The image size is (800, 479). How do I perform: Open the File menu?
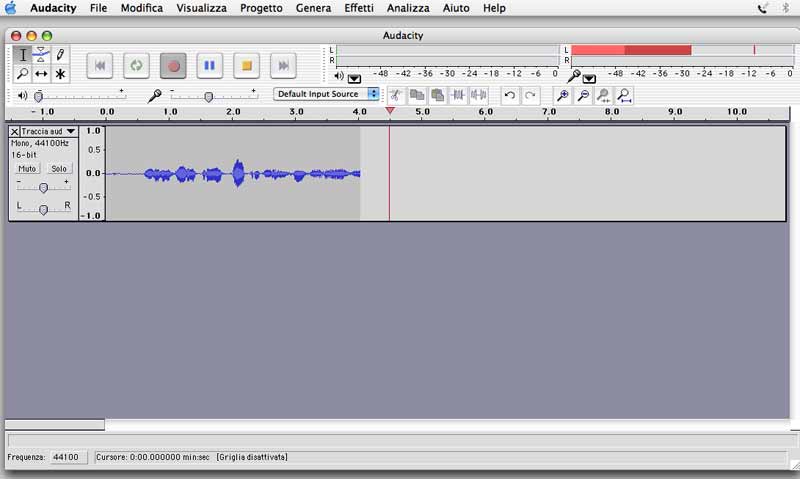[98, 8]
